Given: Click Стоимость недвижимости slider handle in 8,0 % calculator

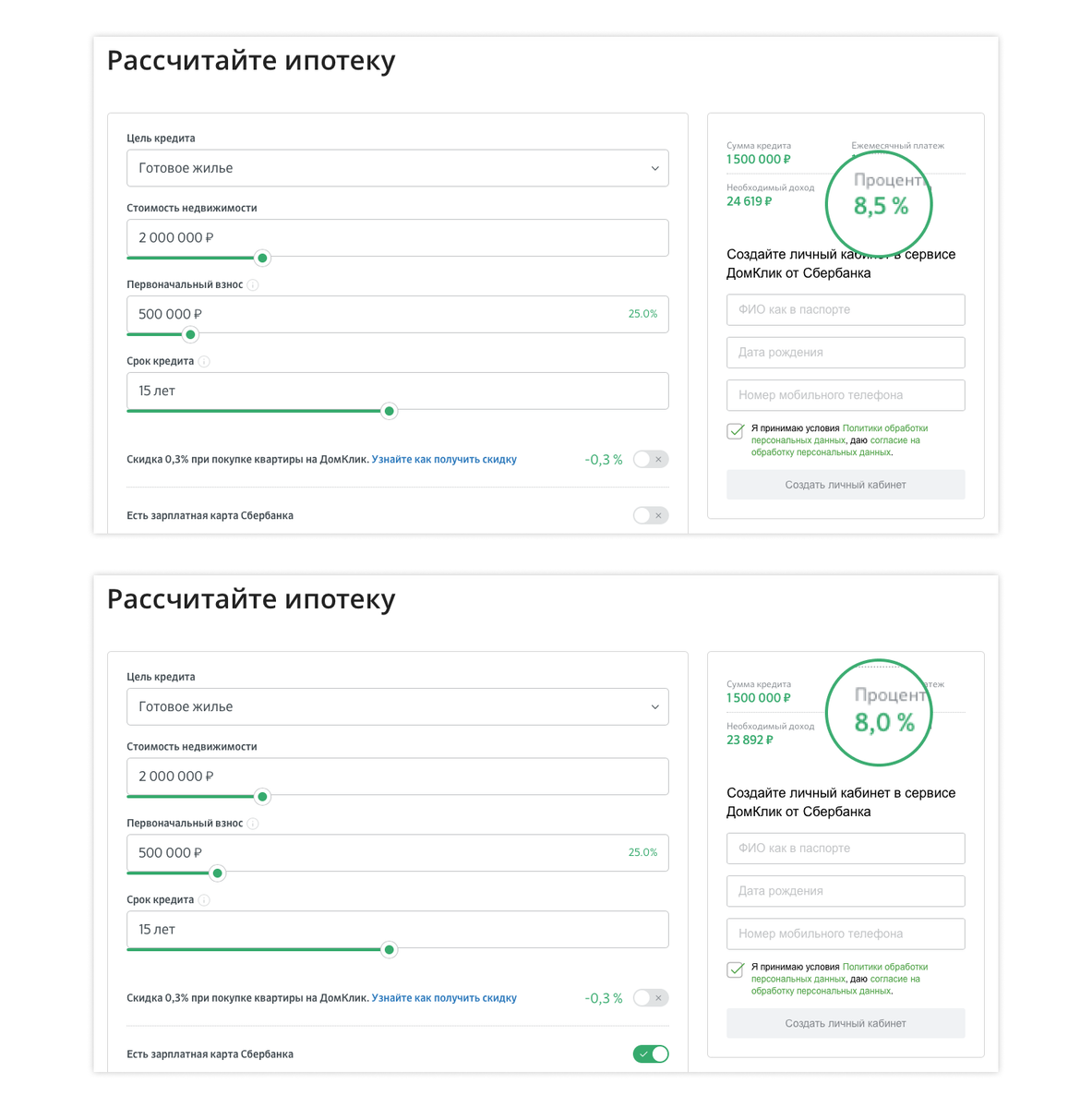Looking at the screenshot, I should (262, 796).
